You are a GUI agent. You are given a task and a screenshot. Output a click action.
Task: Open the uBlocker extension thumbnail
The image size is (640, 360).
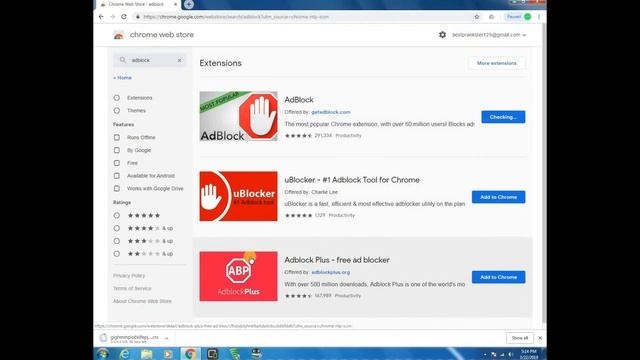pos(238,196)
